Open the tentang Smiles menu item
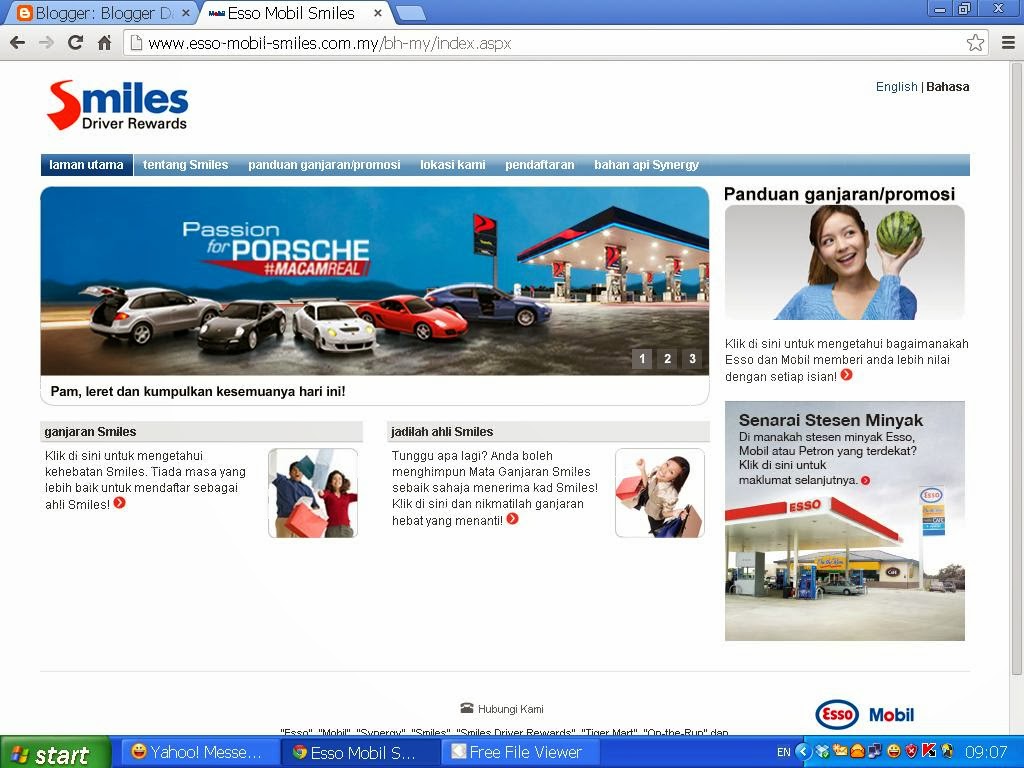Screen dimensions: 1024x768 click(185, 165)
